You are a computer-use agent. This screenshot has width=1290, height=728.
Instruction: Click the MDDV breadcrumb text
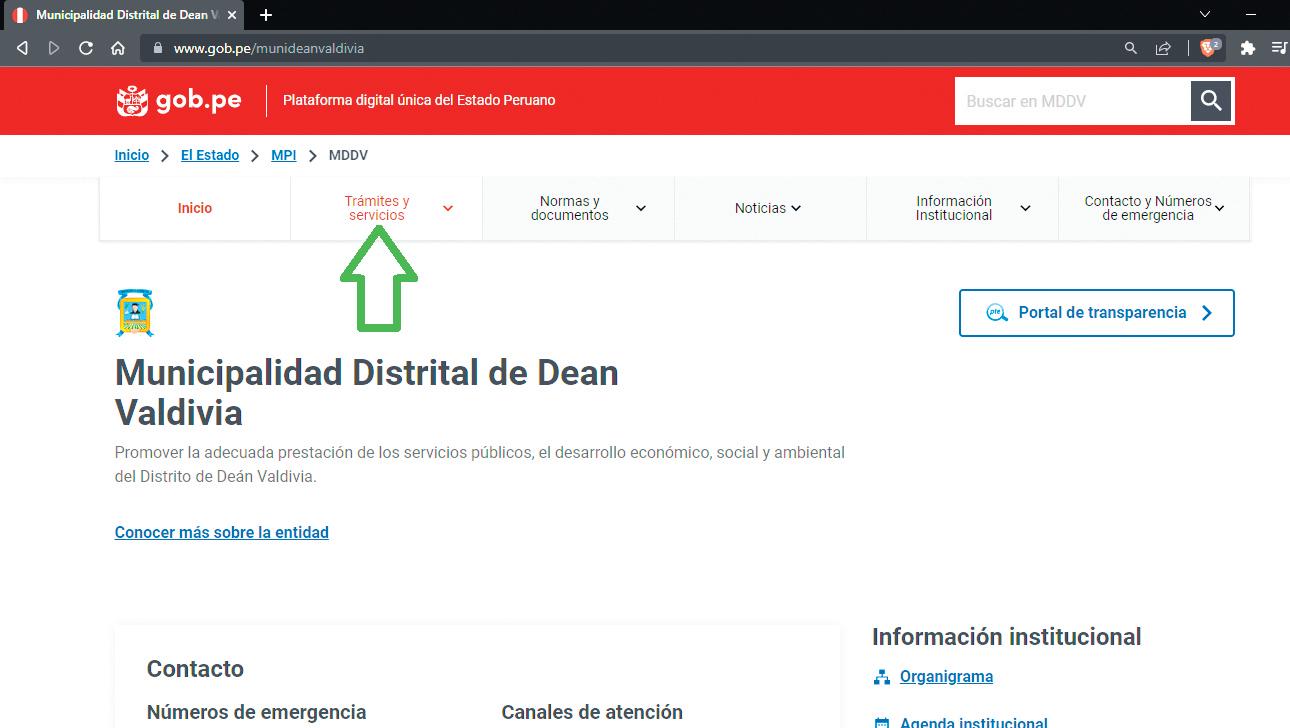point(349,155)
